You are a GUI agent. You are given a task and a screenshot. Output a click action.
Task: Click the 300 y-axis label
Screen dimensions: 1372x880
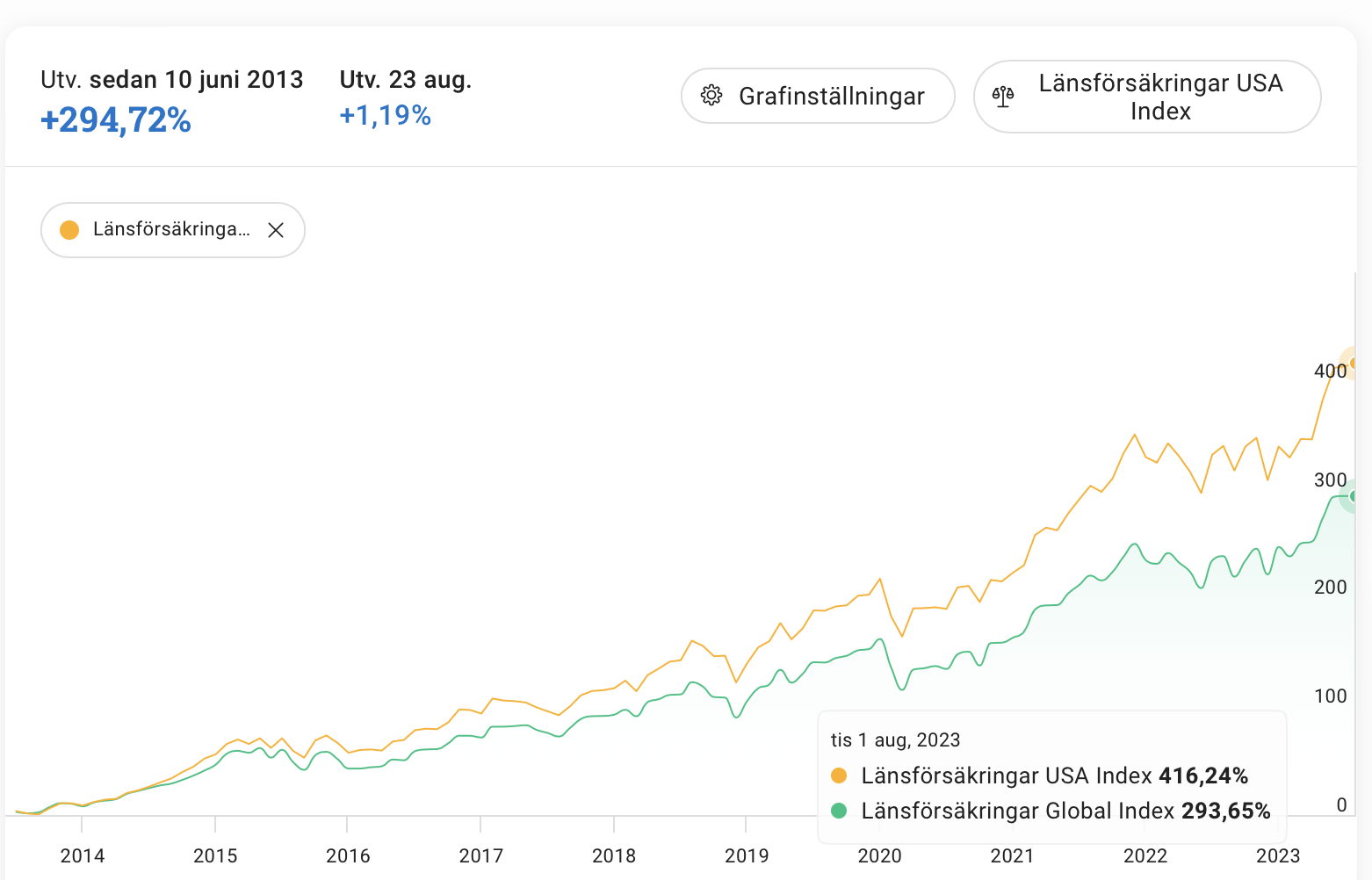[1330, 480]
